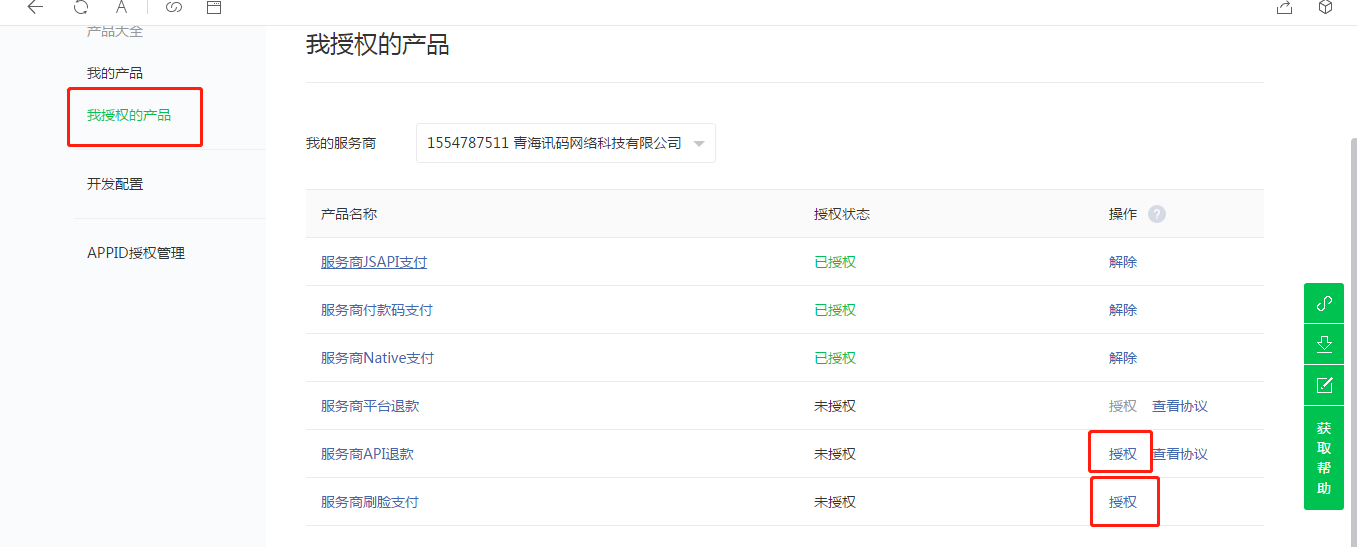1357x547 pixels.
Task: Copy page link with chain icon
Action: click(174, 7)
